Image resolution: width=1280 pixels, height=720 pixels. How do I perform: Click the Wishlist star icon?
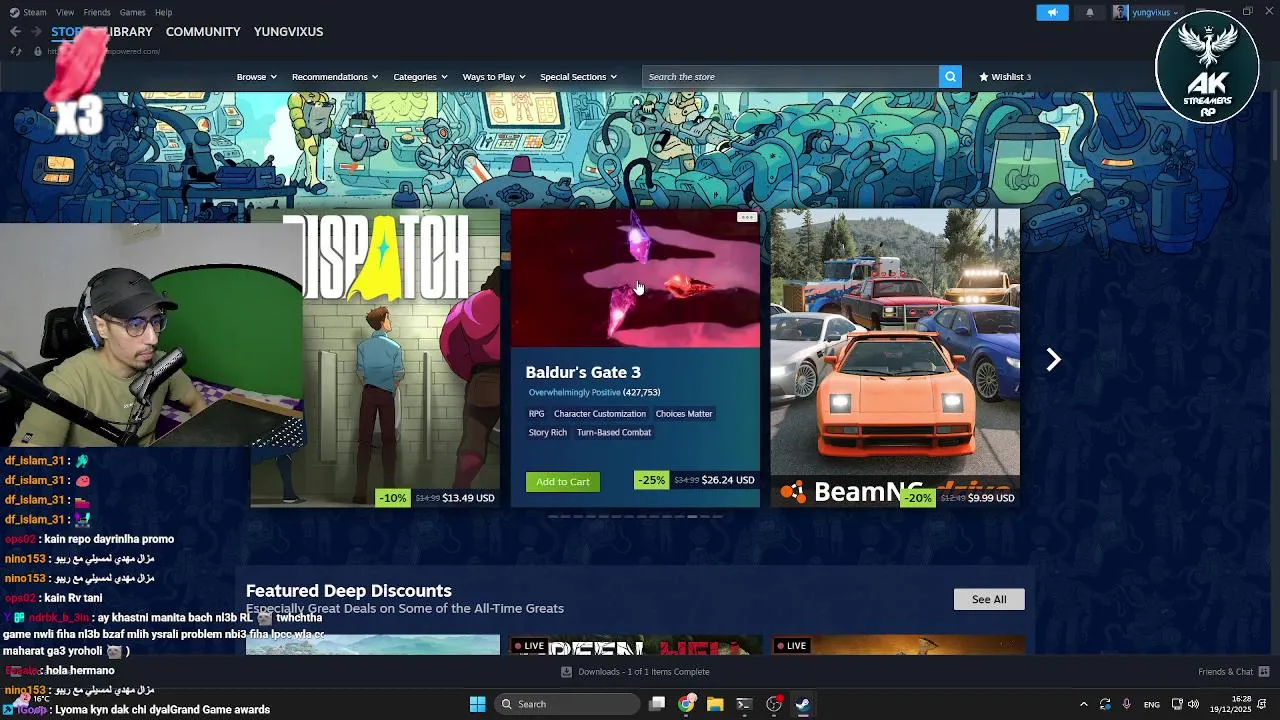984,76
